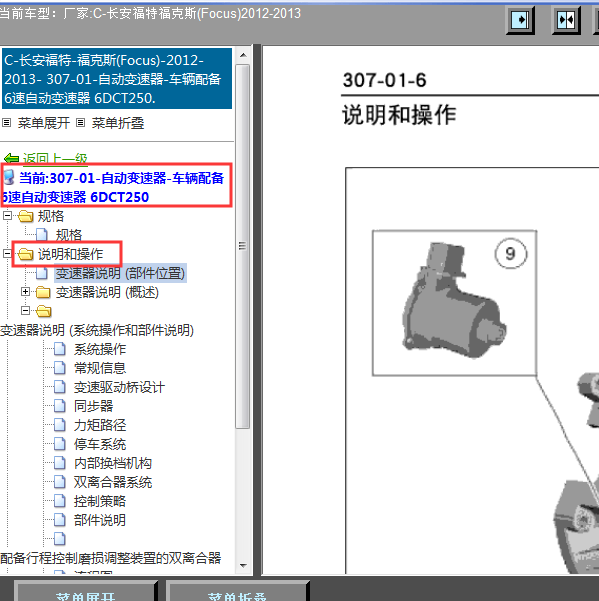The width and height of the screenshot is (599, 601).
Task: Click the 307-01-6 page heading
Action: pos(384,80)
